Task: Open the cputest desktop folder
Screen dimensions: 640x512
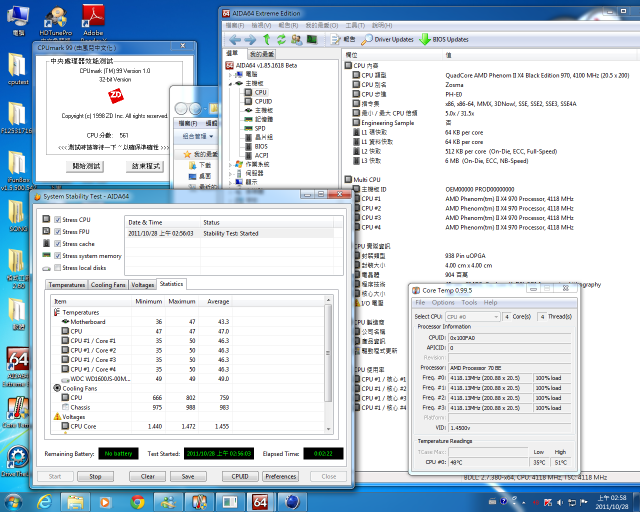Action: 18,69
